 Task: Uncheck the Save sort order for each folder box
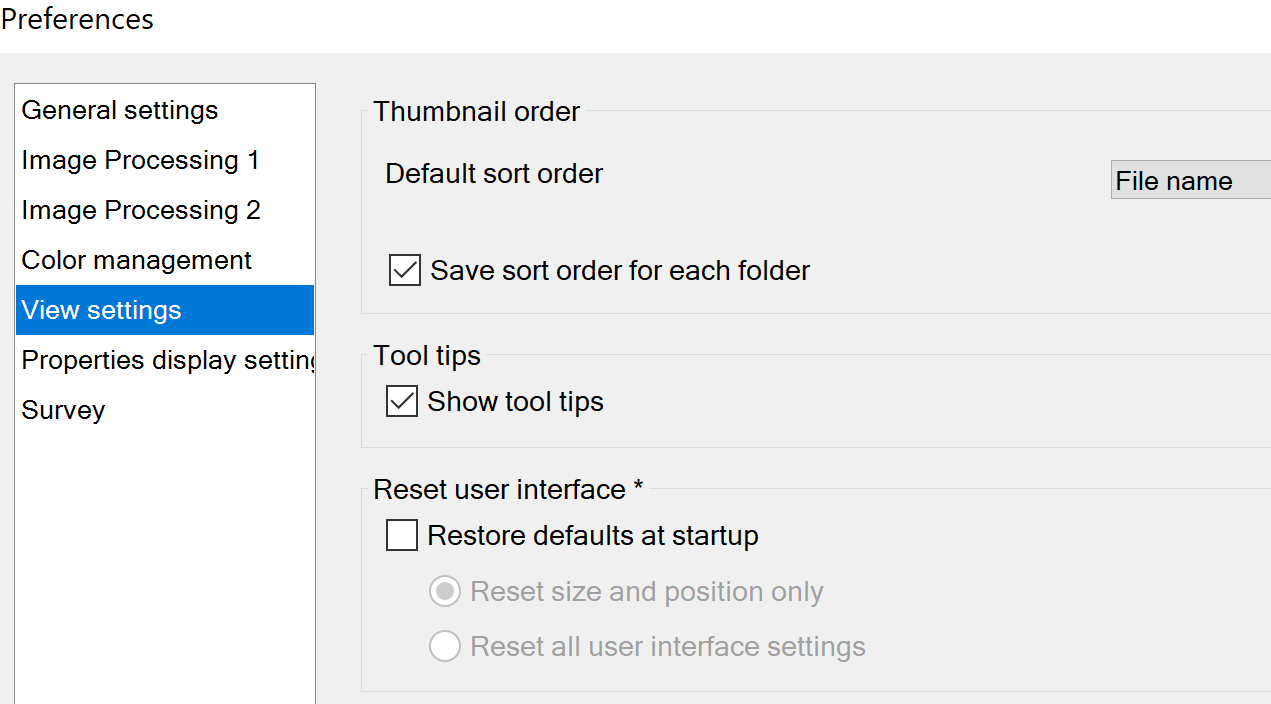(x=405, y=271)
